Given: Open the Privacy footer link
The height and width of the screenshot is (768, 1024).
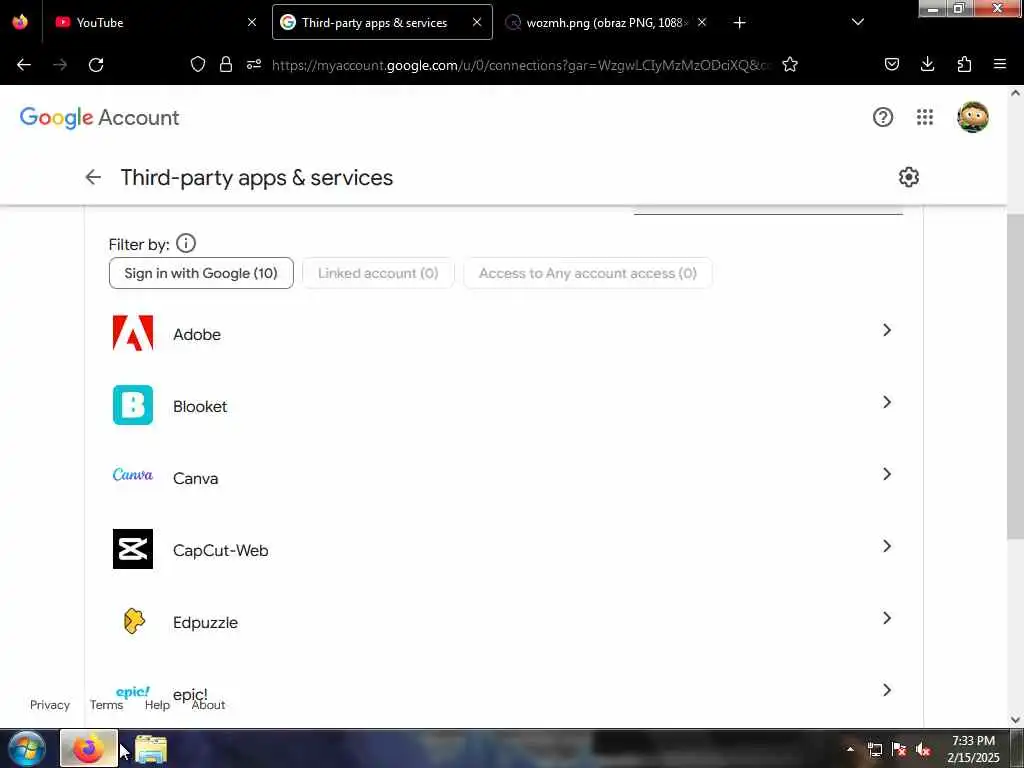Looking at the screenshot, I should [50, 705].
